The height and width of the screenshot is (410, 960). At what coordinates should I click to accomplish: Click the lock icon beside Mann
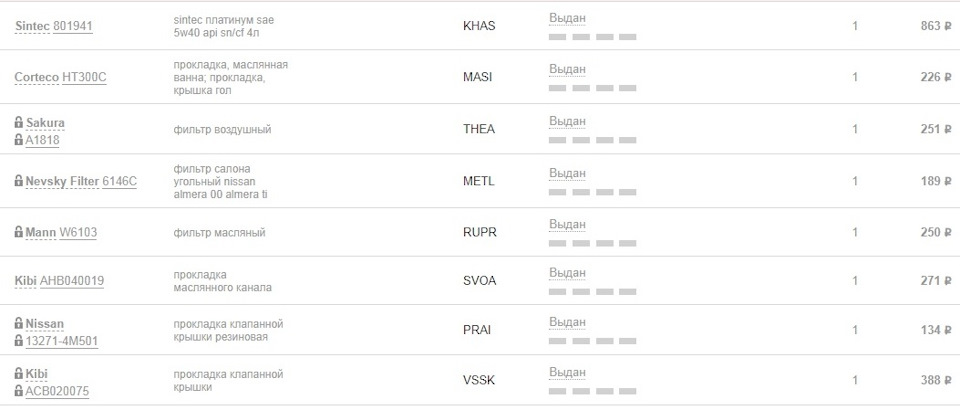tap(19, 232)
